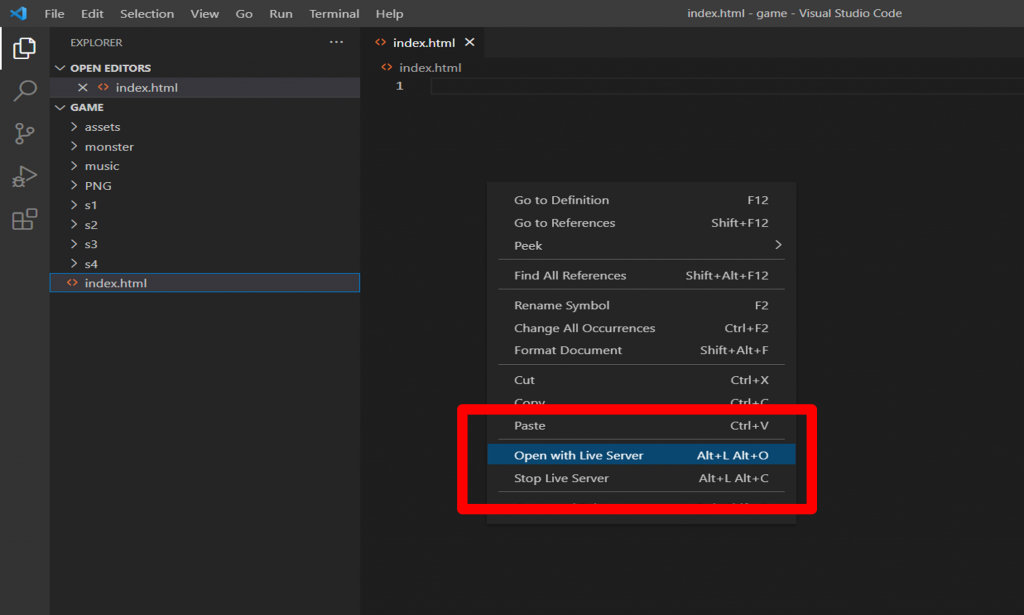Click the EXPLORER panel title
This screenshot has height=615, width=1024.
click(96, 42)
